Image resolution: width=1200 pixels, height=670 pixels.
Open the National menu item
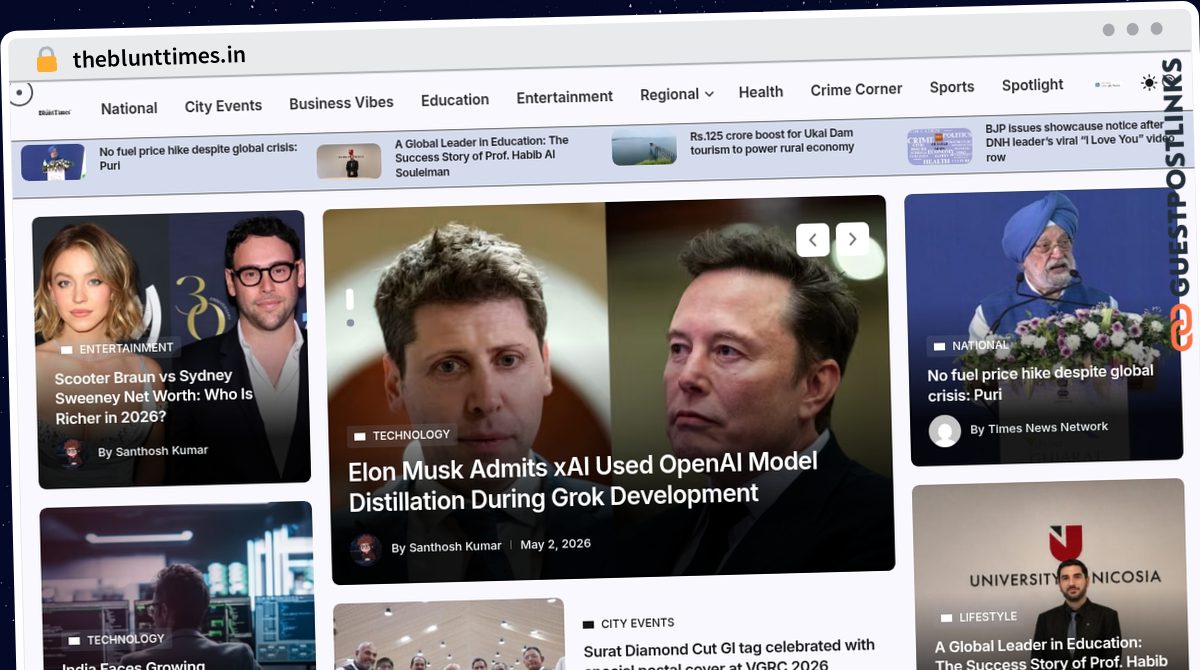[129, 108]
